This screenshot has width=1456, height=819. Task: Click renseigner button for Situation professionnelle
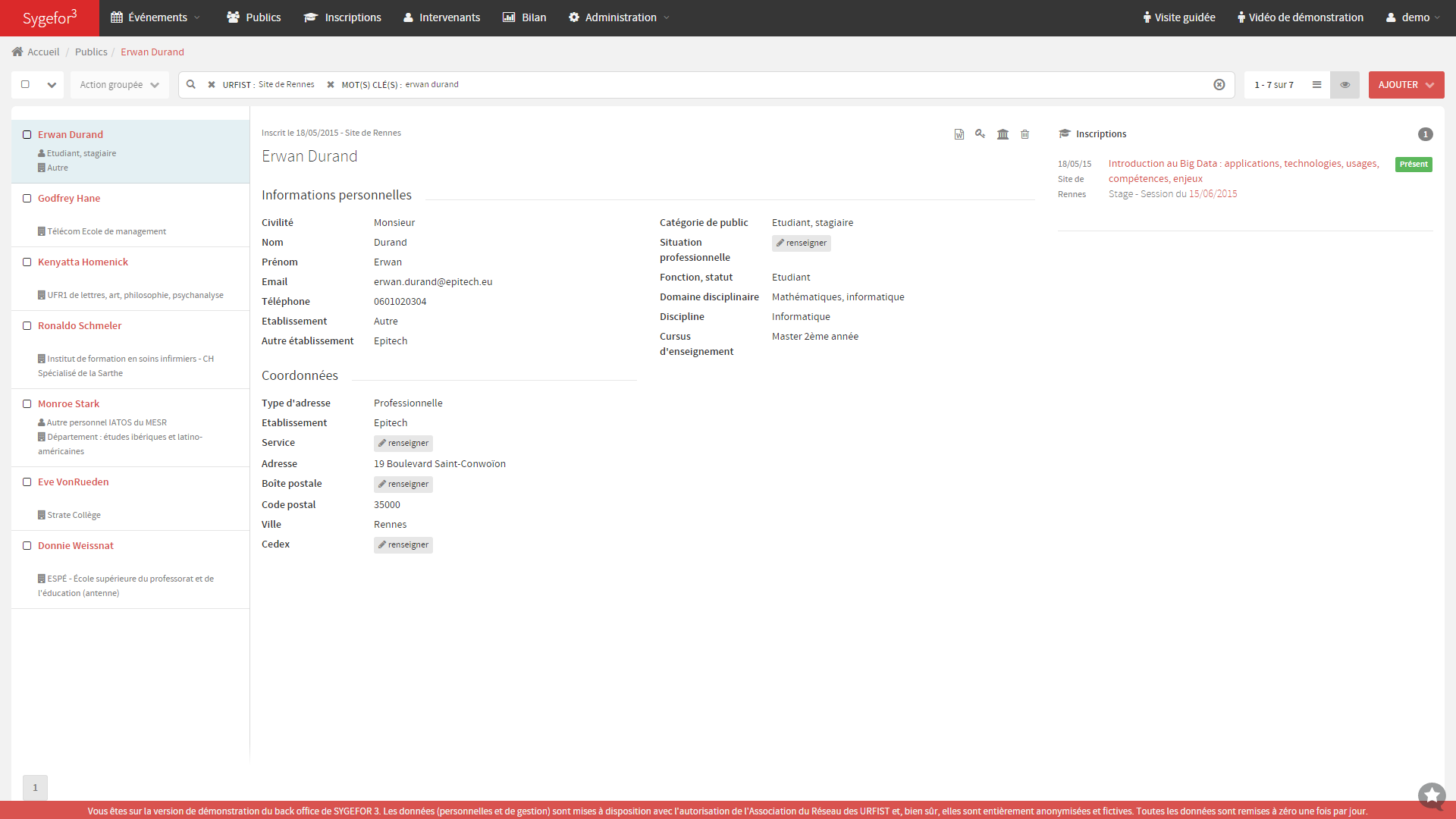tap(802, 243)
